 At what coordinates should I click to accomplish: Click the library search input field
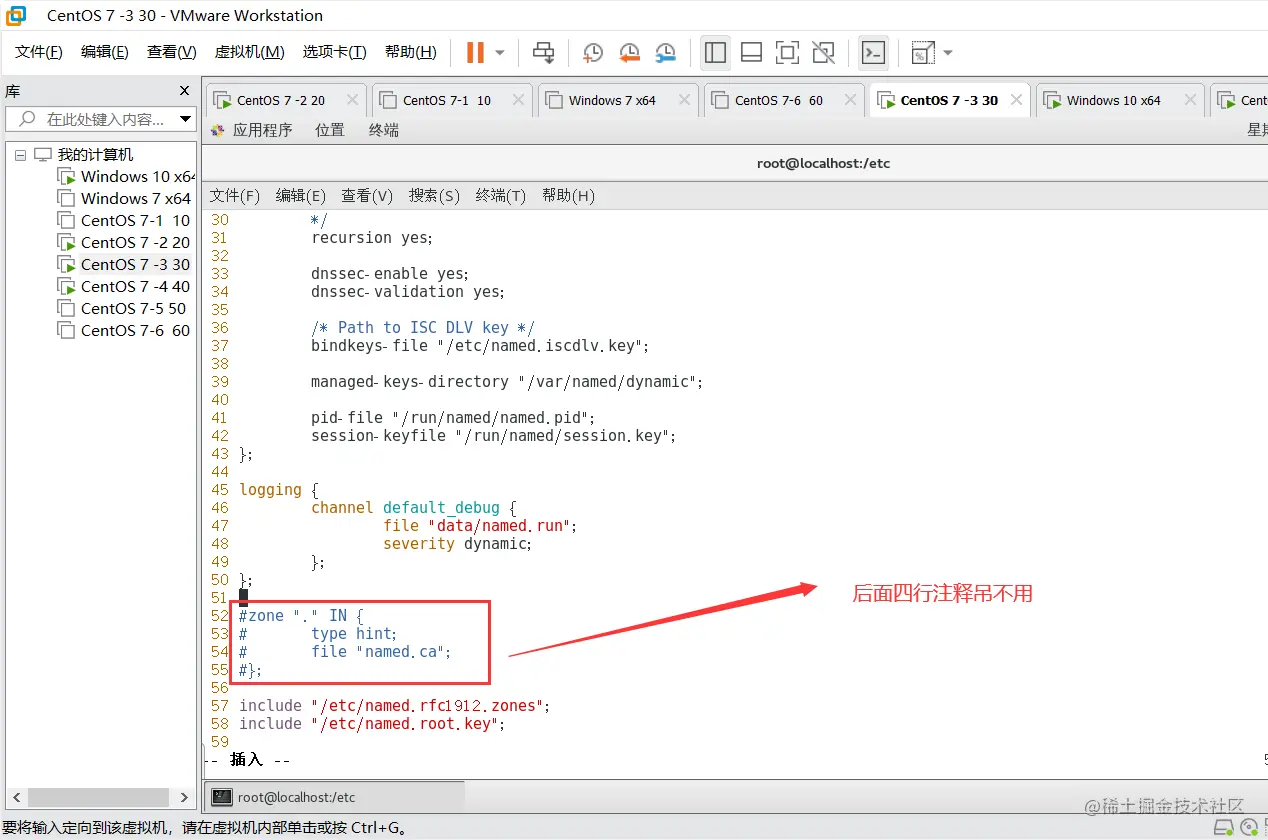100,119
